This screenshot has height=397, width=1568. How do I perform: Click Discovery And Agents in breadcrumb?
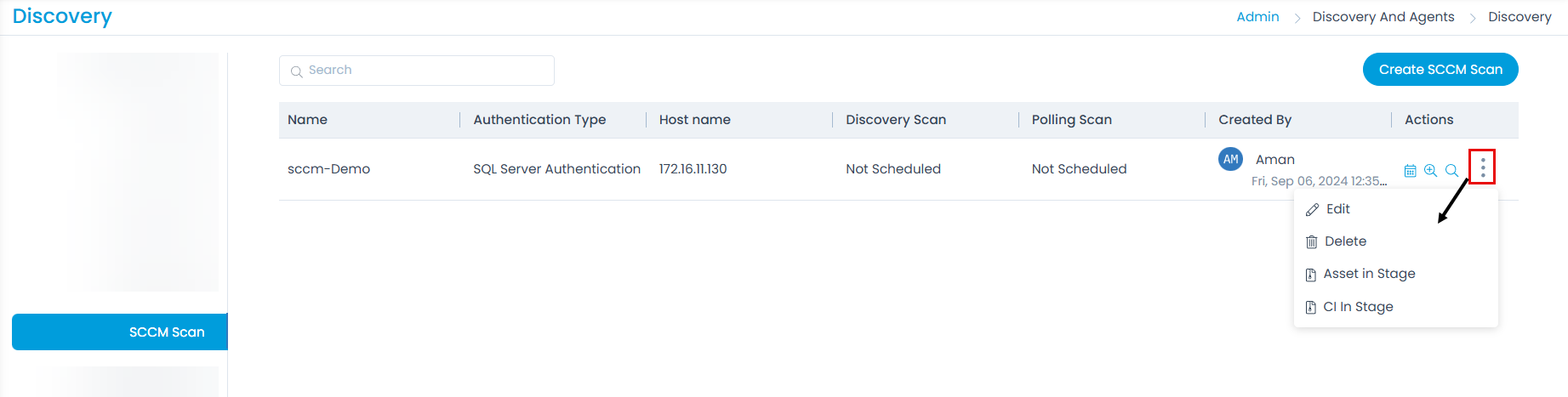pos(1383,17)
